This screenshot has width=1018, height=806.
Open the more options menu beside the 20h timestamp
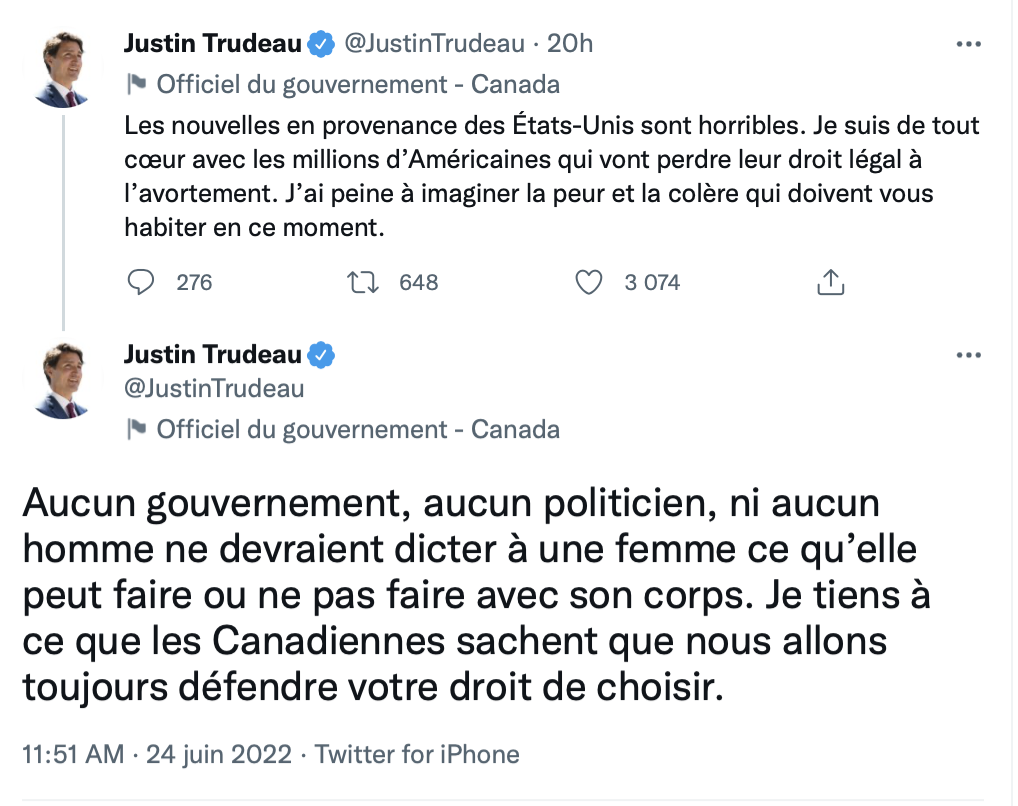pos(969,44)
